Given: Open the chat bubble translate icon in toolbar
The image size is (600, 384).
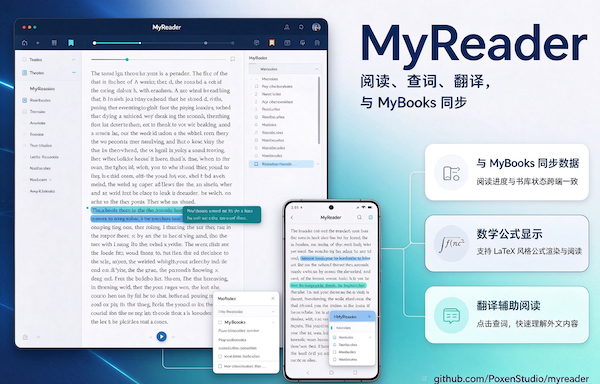Looking at the screenshot, I should (x=302, y=43).
